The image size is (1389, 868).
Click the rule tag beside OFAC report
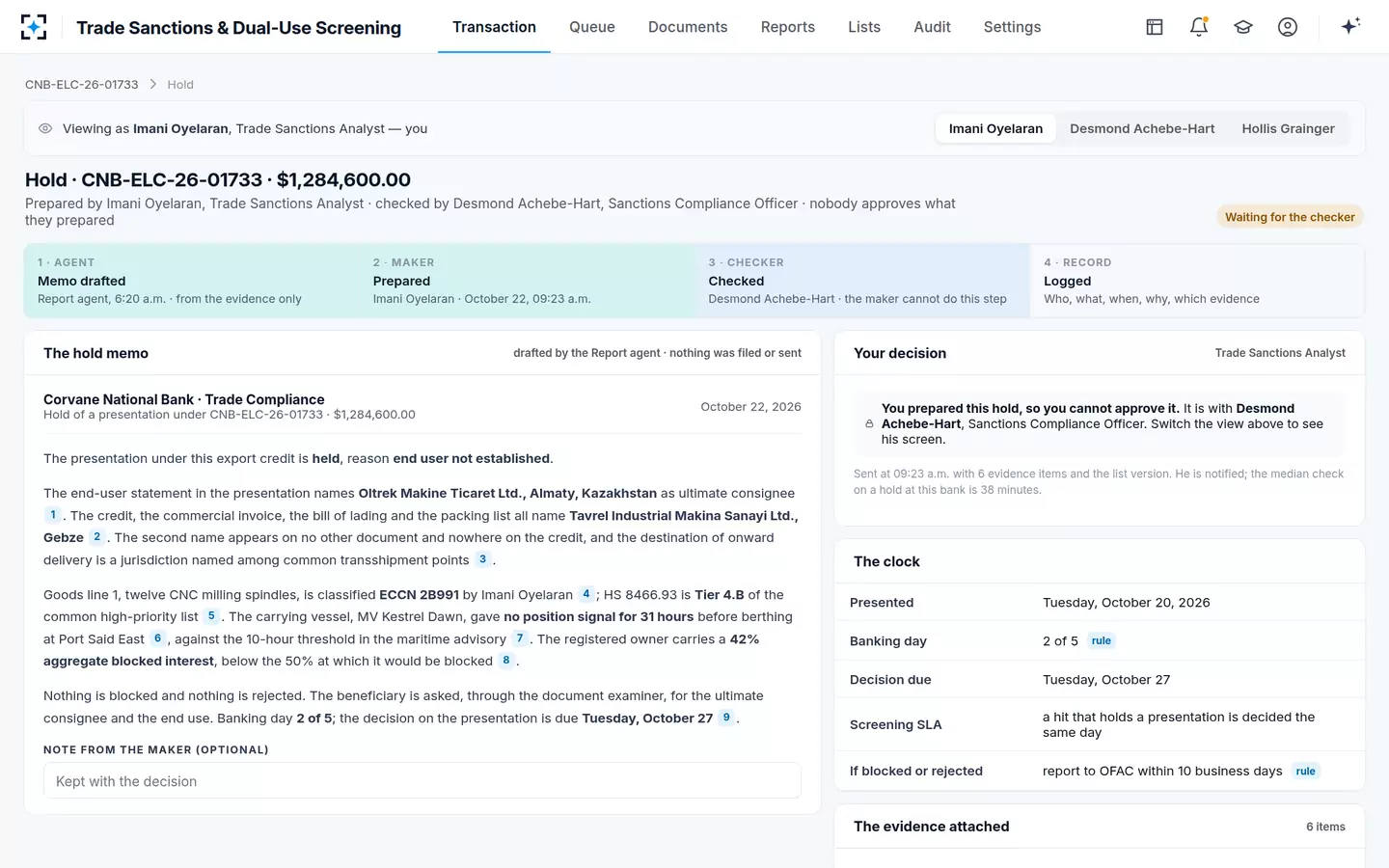[1305, 771]
